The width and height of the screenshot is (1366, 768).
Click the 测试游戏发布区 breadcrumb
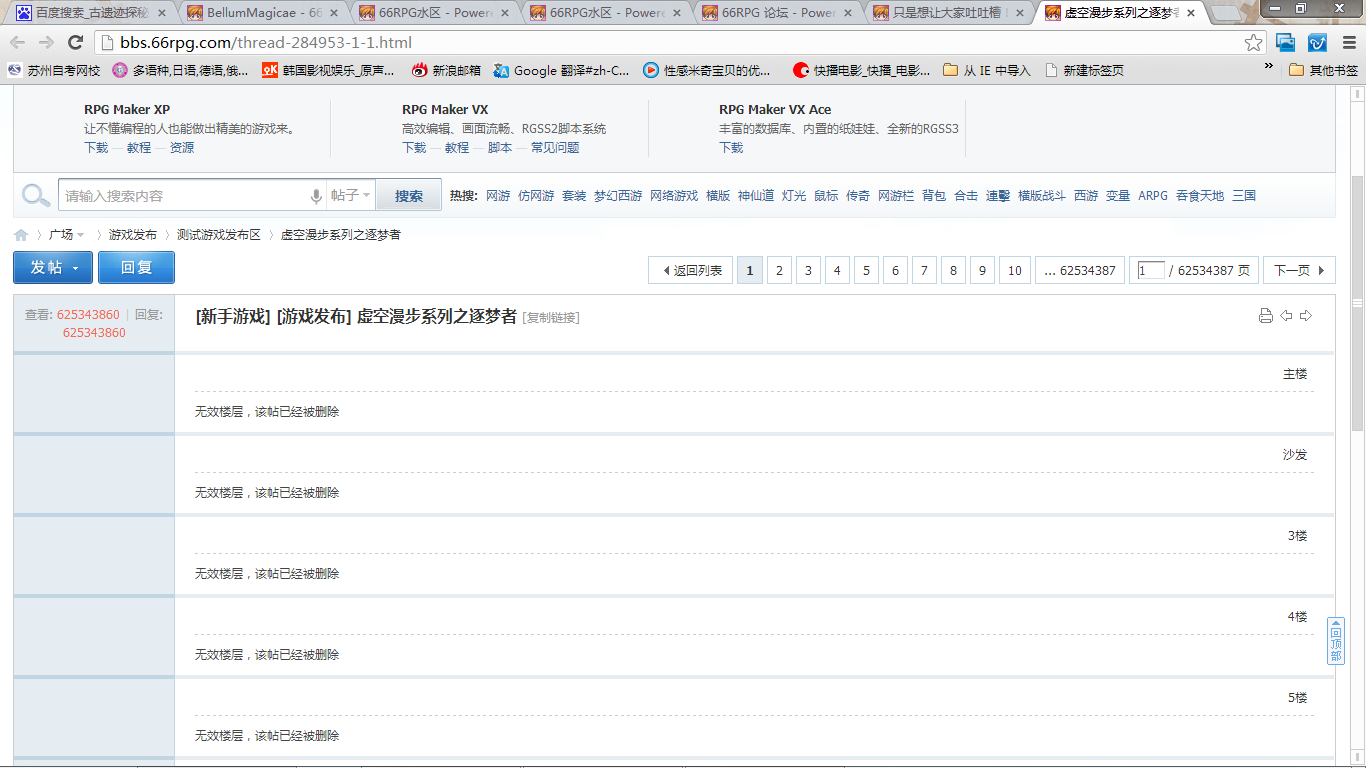(219, 235)
